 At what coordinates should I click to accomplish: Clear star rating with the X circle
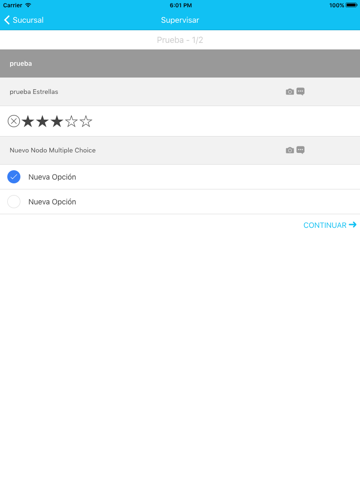(14, 121)
